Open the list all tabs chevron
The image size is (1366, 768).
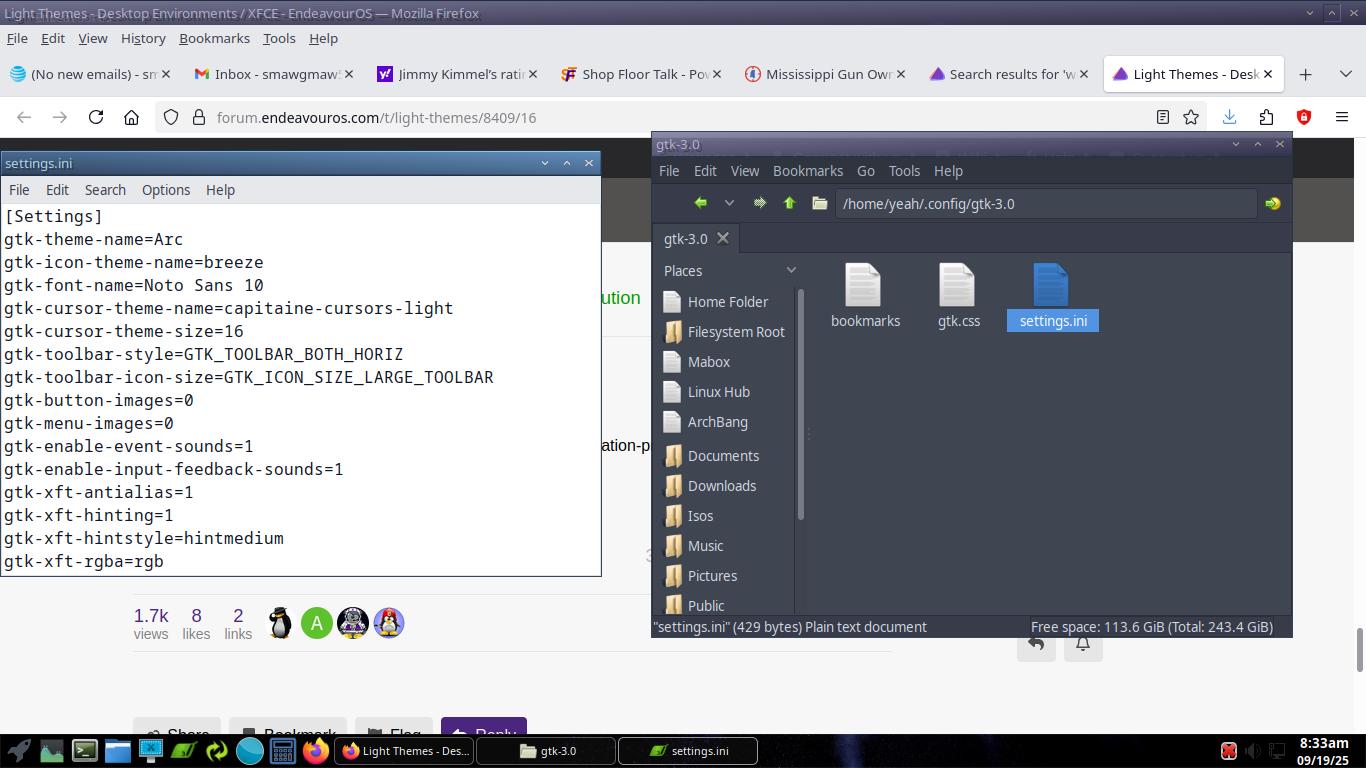tap(1345, 74)
